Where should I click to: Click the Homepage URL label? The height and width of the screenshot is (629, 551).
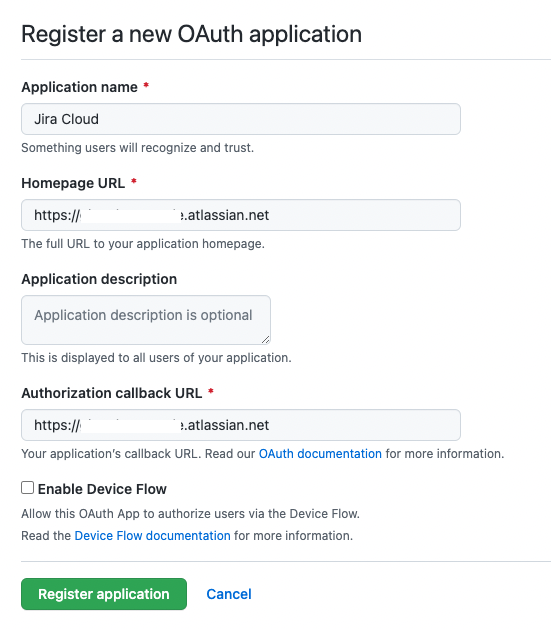(x=73, y=183)
